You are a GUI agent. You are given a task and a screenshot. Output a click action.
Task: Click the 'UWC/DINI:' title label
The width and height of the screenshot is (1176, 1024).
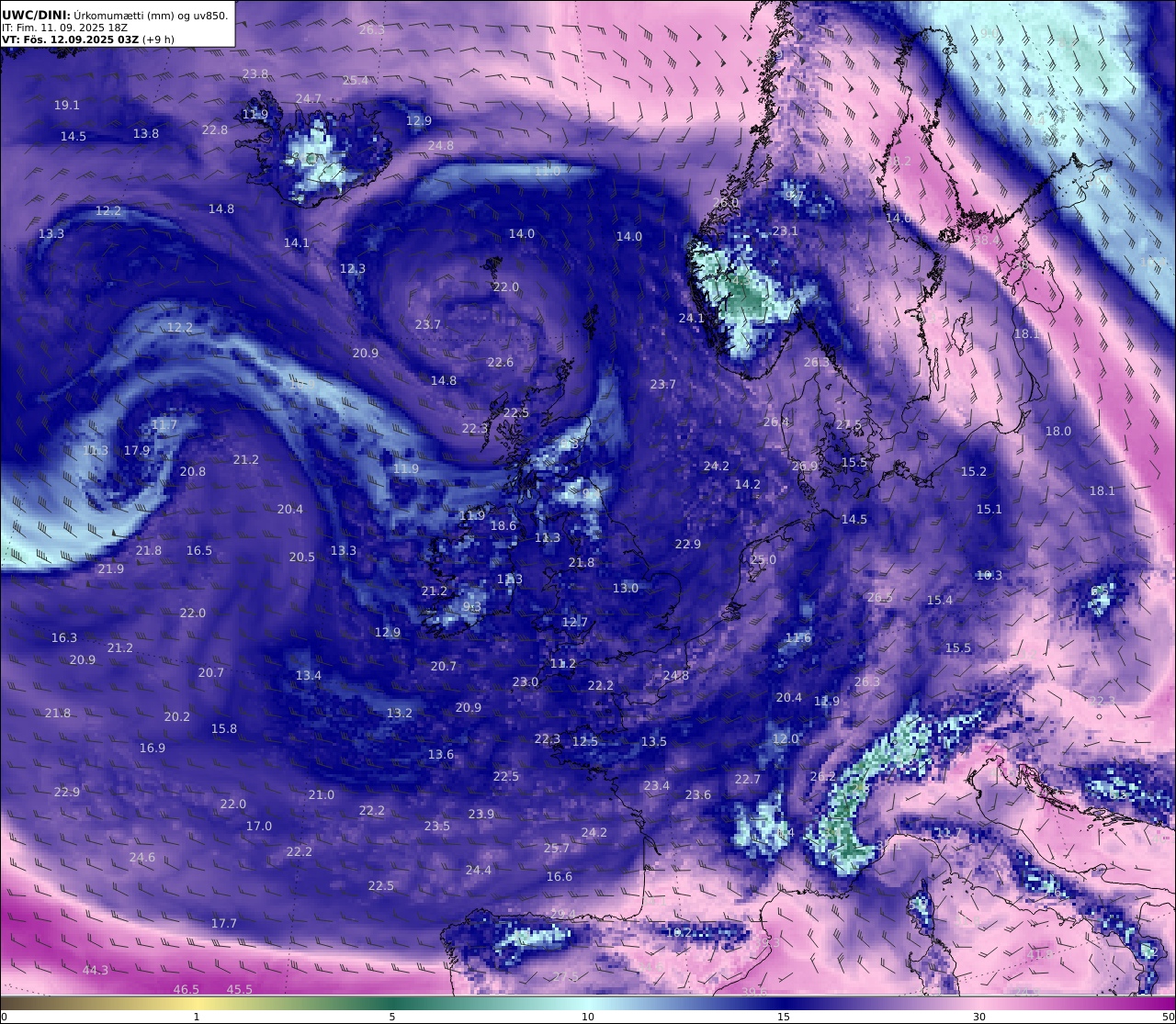point(37,15)
